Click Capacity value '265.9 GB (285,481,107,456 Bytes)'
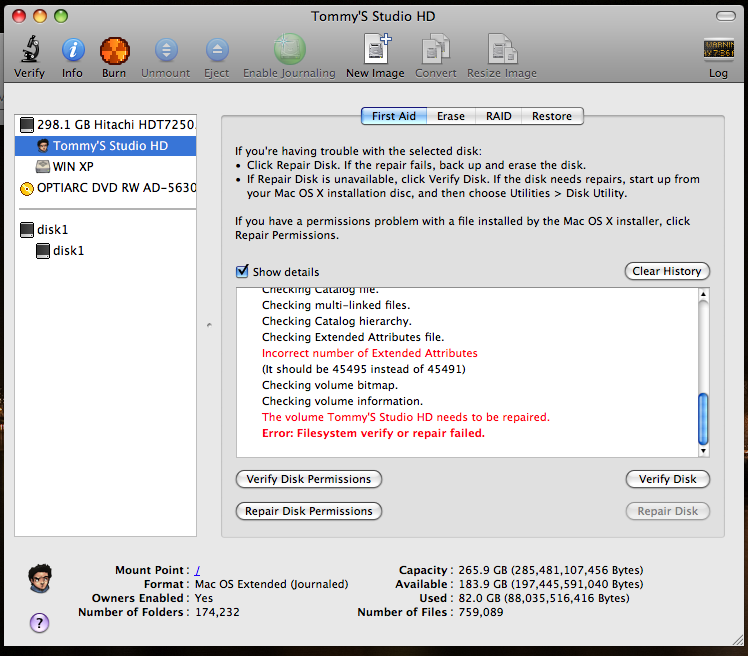Screen dimensions: 748x656 pyautogui.click(x=551, y=570)
